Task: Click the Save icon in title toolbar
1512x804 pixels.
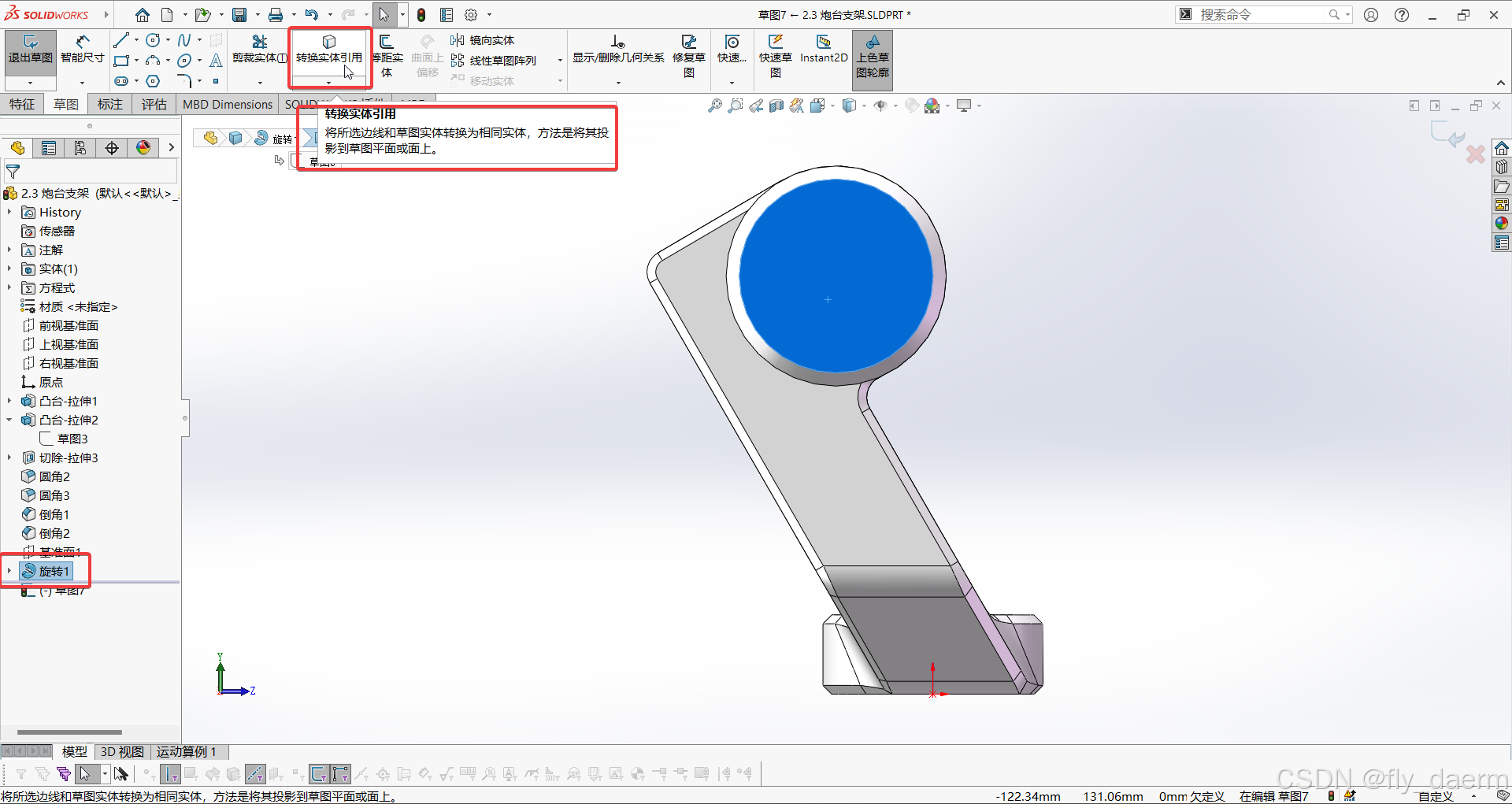Action: point(239,14)
